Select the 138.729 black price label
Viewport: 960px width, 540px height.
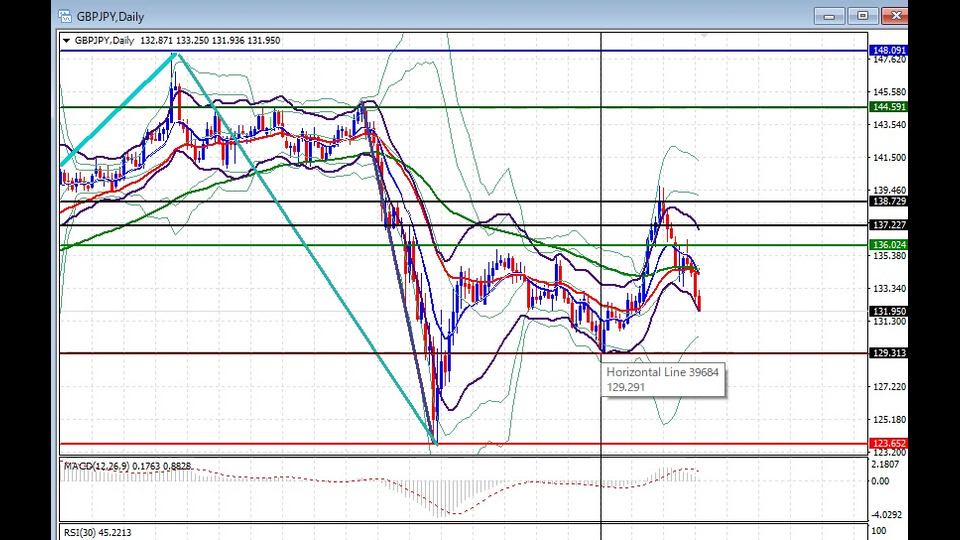pos(888,201)
